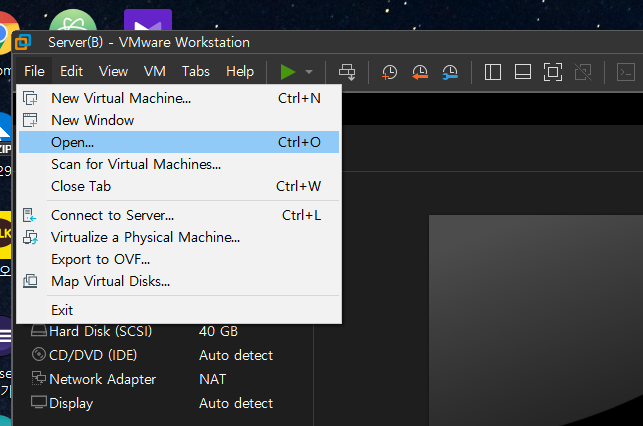The image size is (643, 426).
Task: Click the green Power On play button
Action: pyautogui.click(x=288, y=72)
